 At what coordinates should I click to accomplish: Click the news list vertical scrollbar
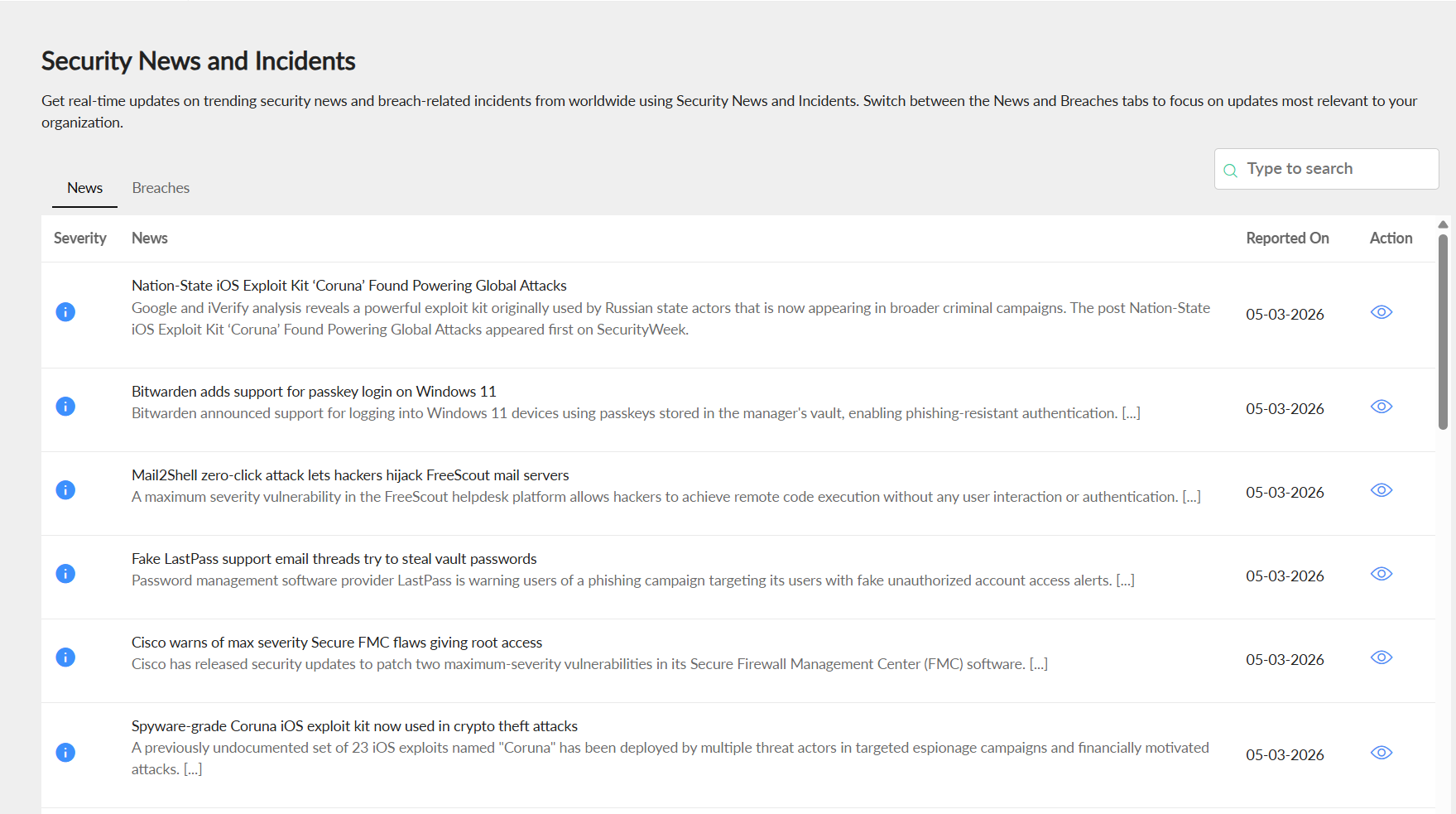pos(1443,331)
